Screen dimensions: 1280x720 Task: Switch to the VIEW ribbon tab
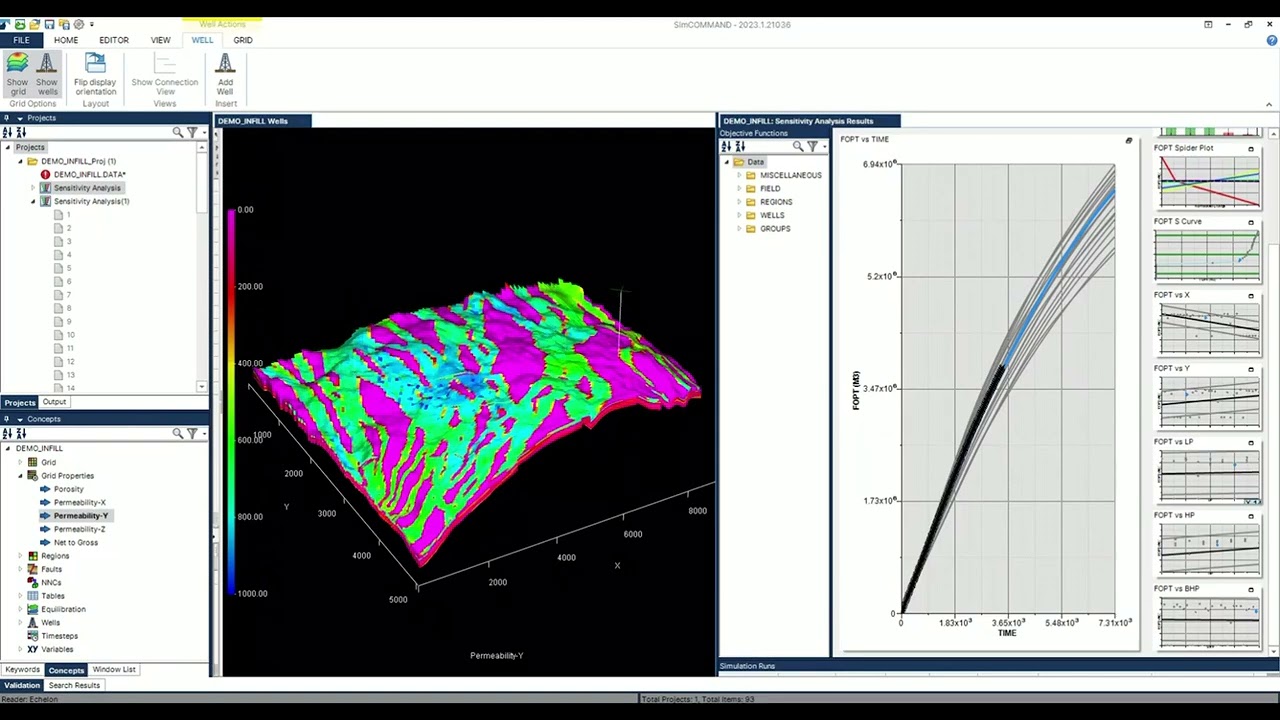coord(160,40)
